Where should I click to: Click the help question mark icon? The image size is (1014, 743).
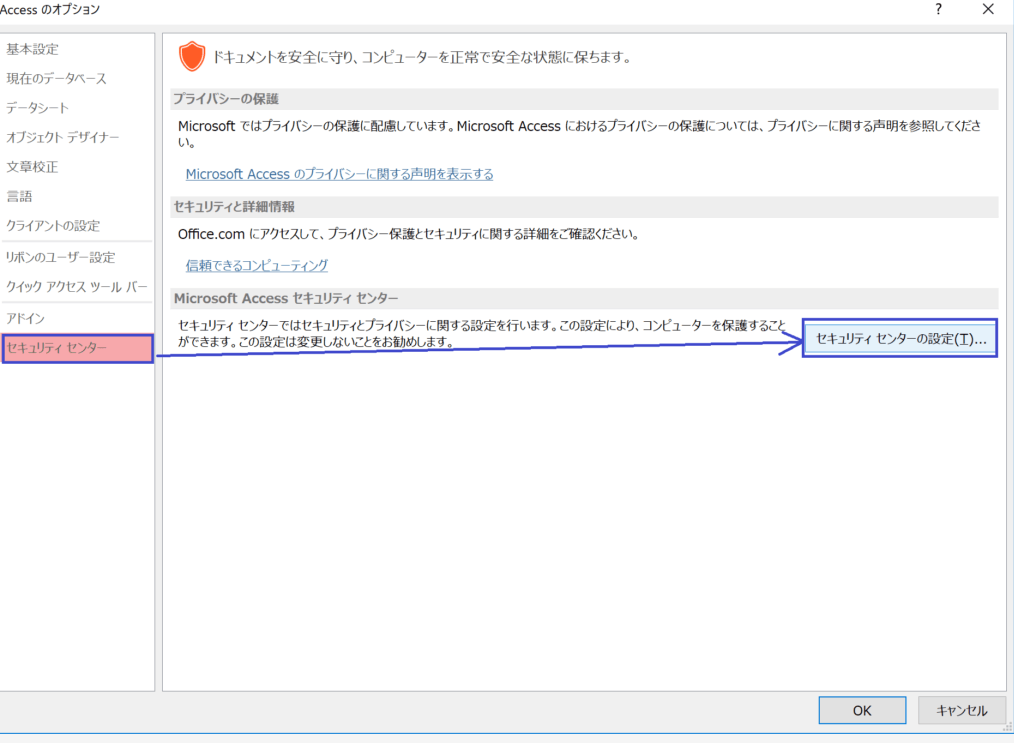pyautogui.click(x=938, y=10)
